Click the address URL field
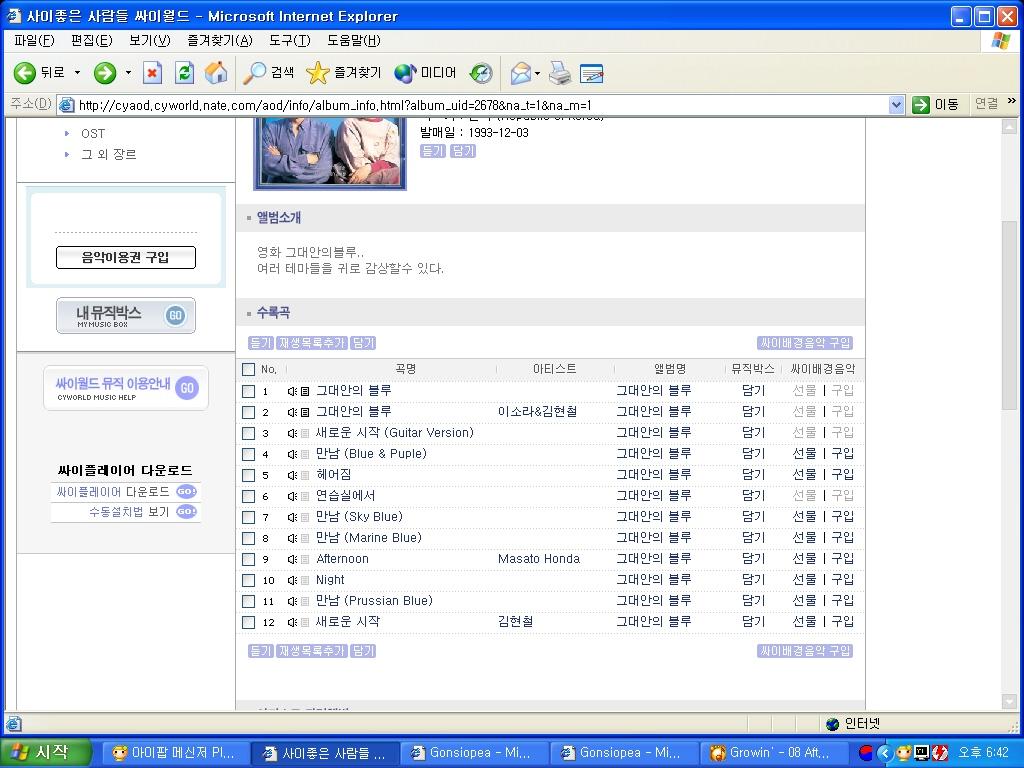Image resolution: width=1024 pixels, height=768 pixels. [482, 104]
